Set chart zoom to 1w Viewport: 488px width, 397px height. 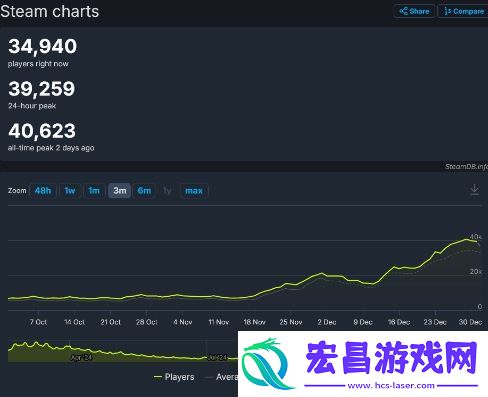[70, 191]
